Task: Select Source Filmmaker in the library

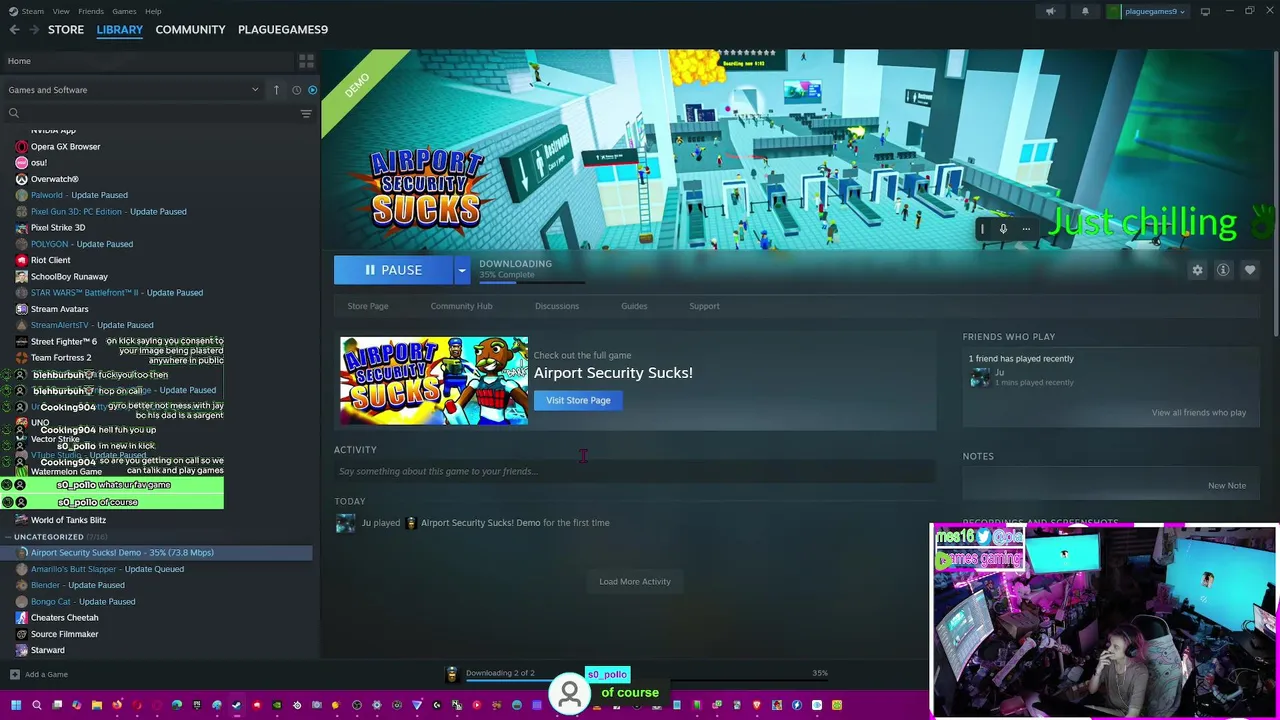Action: coord(65,634)
